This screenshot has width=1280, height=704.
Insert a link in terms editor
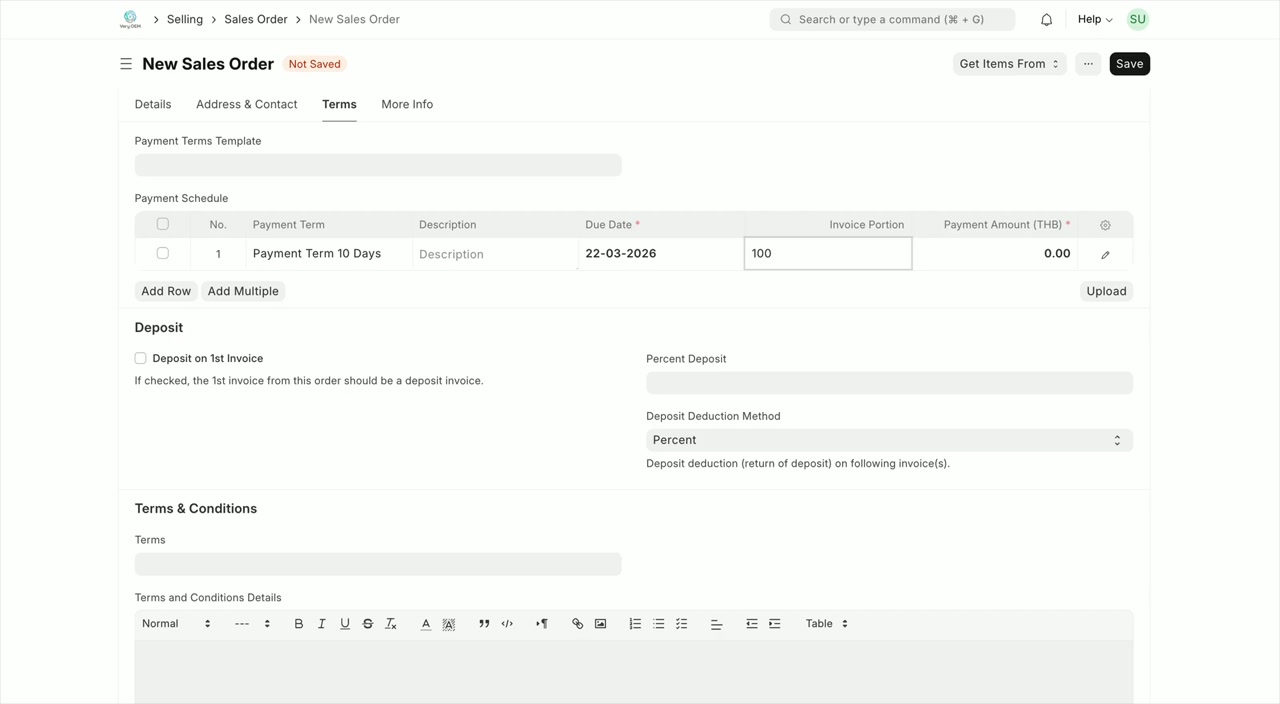pos(577,624)
